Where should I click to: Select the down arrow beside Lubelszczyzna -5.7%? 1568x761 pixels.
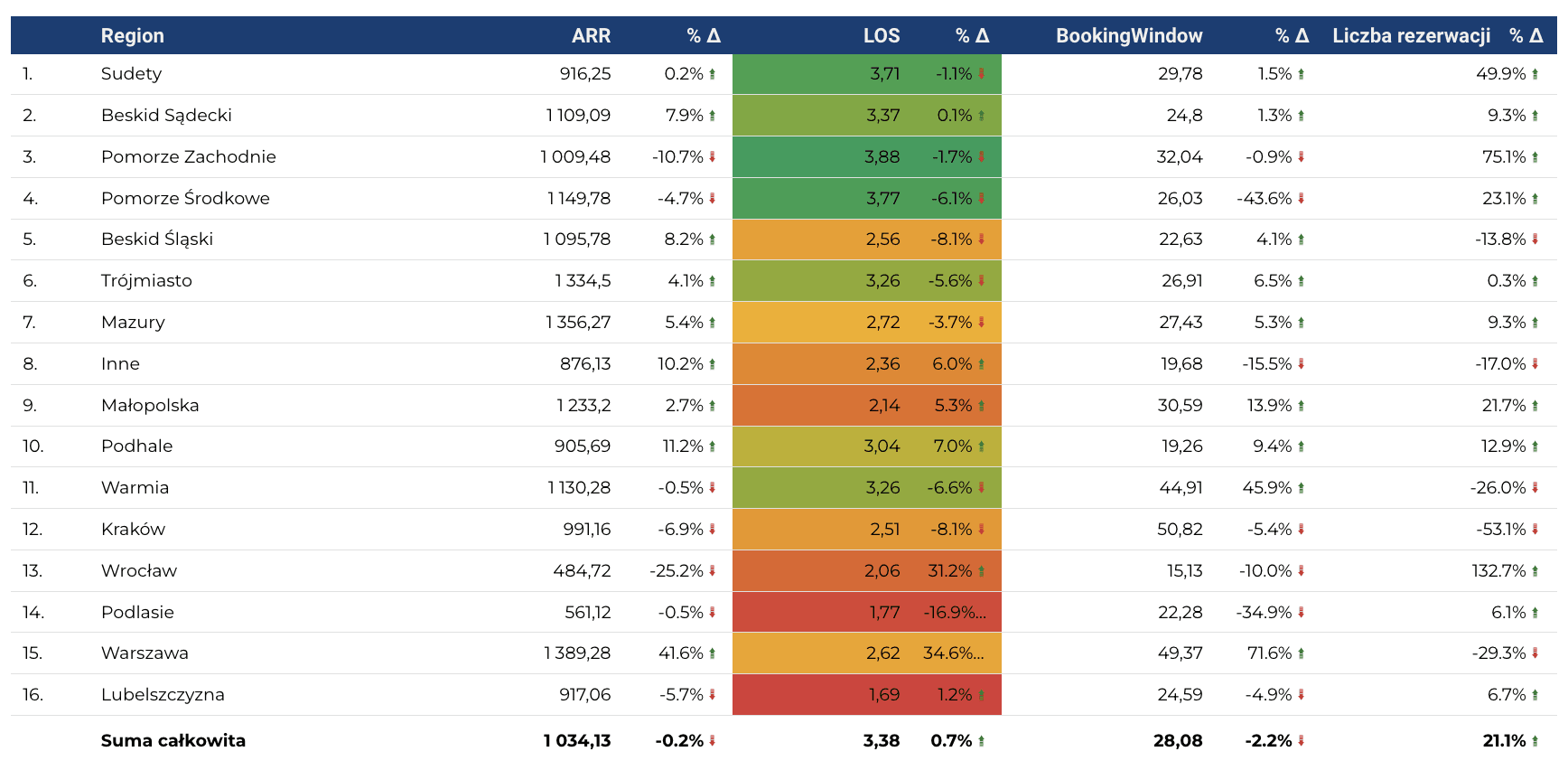point(712,695)
